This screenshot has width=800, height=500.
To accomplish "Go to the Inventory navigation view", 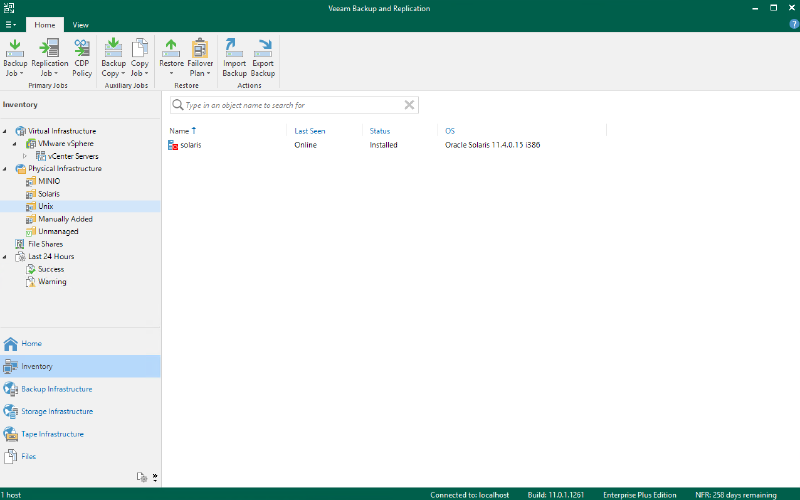I will pos(80,366).
